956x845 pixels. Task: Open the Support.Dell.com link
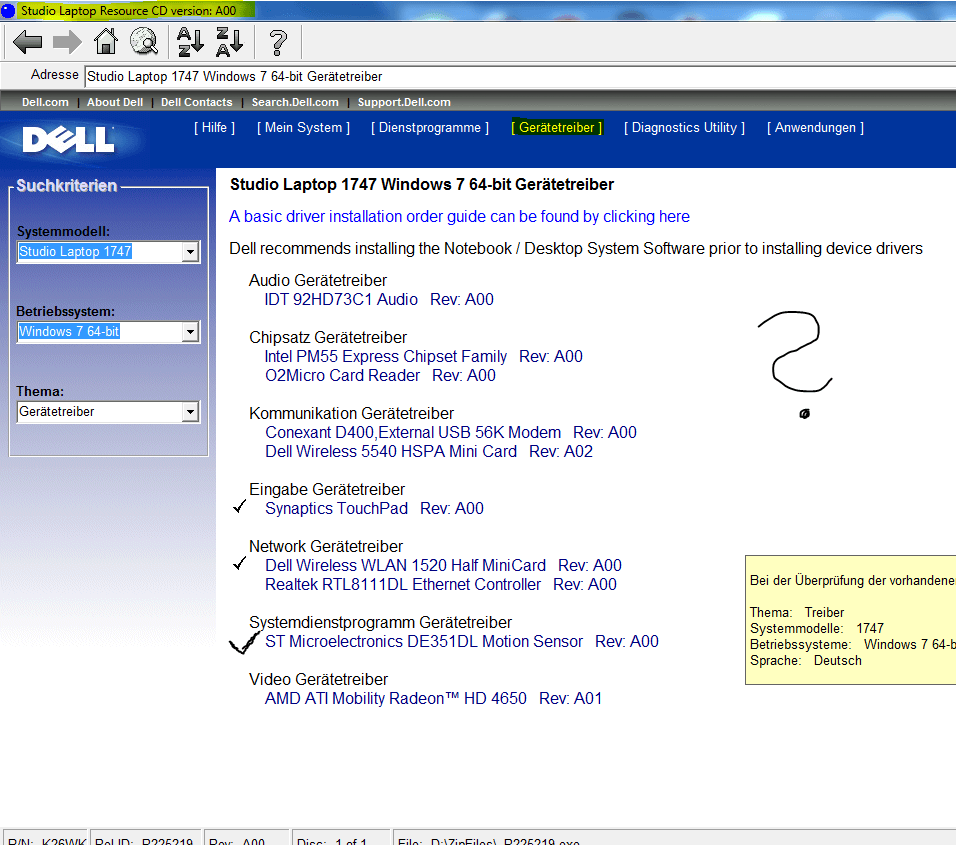pos(404,102)
